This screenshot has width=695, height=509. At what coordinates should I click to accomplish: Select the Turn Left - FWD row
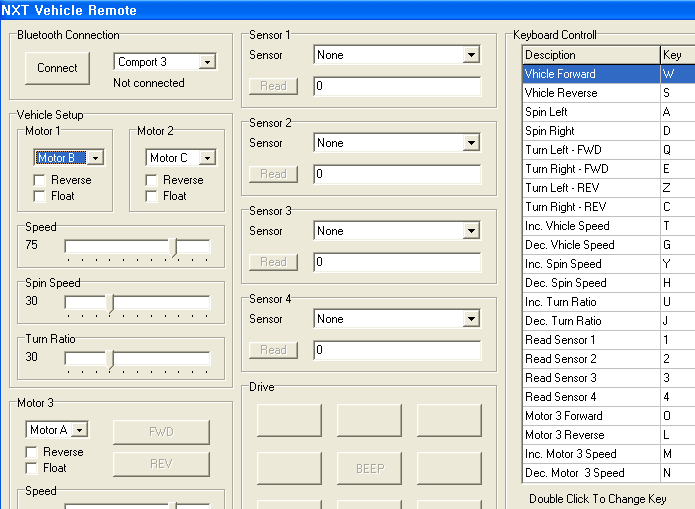click(609, 150)
